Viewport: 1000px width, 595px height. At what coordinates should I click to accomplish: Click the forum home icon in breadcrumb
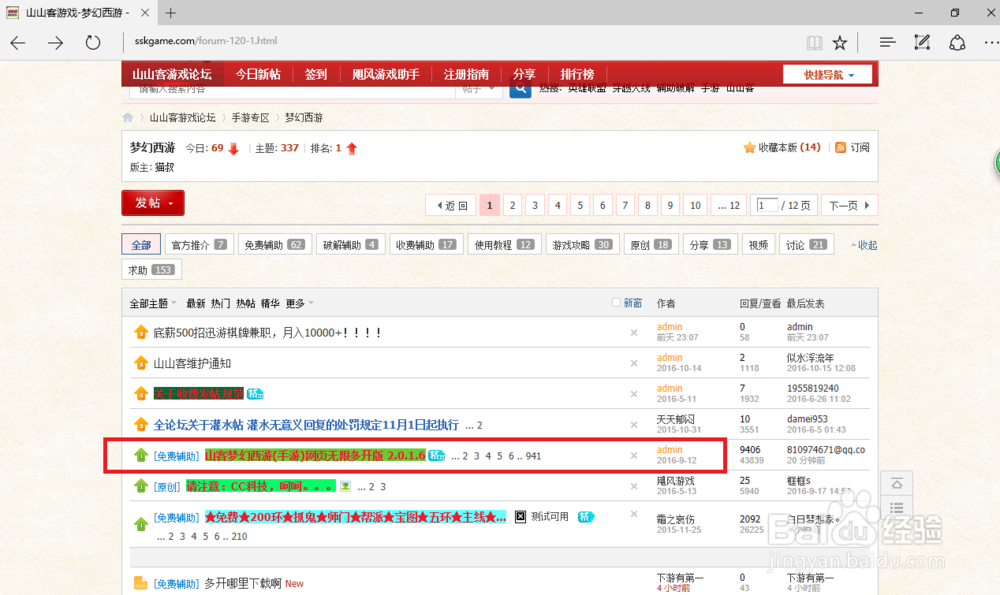click(x=128, y=117)
